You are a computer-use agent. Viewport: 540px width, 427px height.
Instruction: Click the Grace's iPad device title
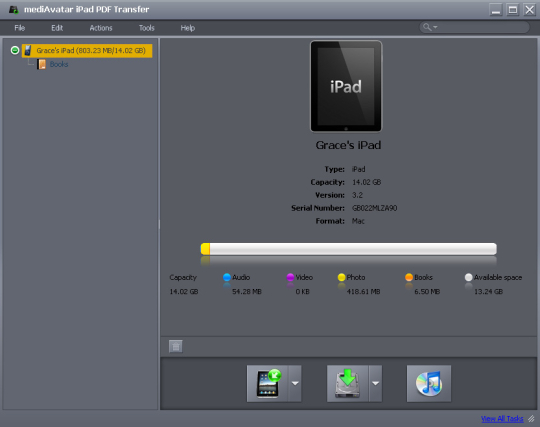coord(348,145)
